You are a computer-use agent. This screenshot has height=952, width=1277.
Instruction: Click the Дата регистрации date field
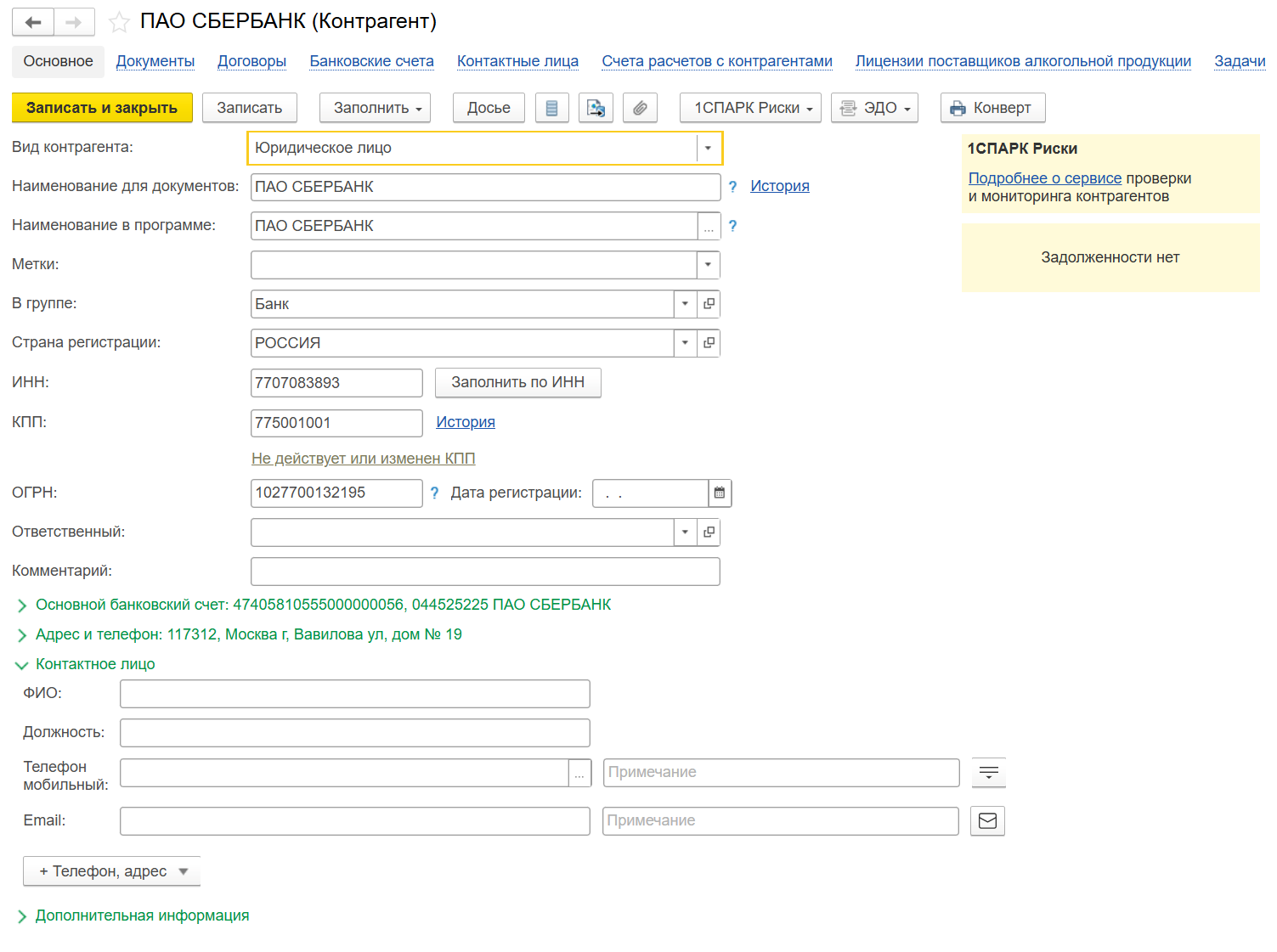[651, 493]
